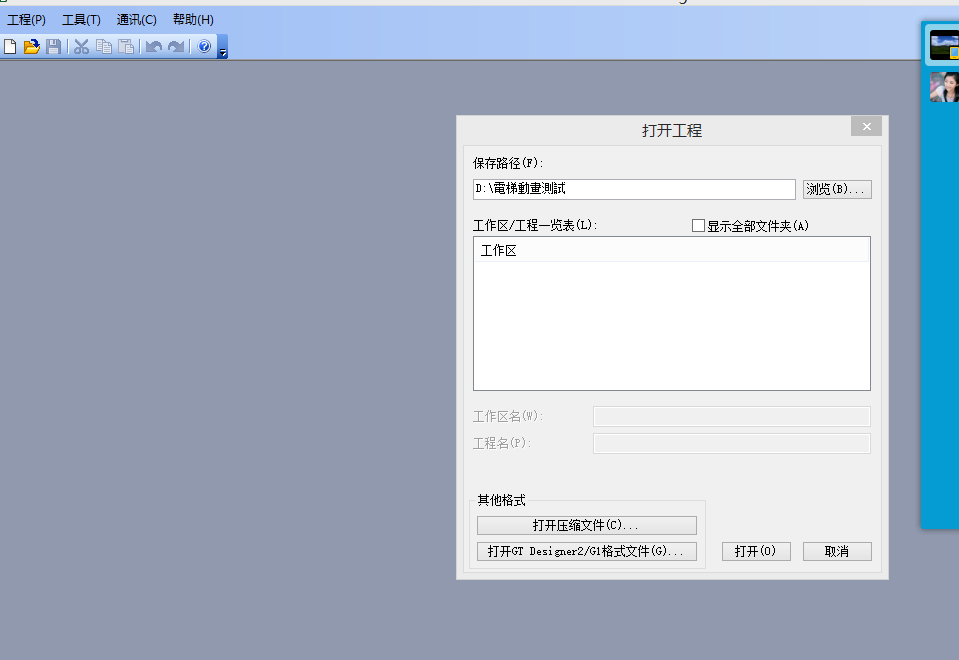Click the 取消 cancel button
This screenshot has height=660, width=959.
click(x=837, y=552)
